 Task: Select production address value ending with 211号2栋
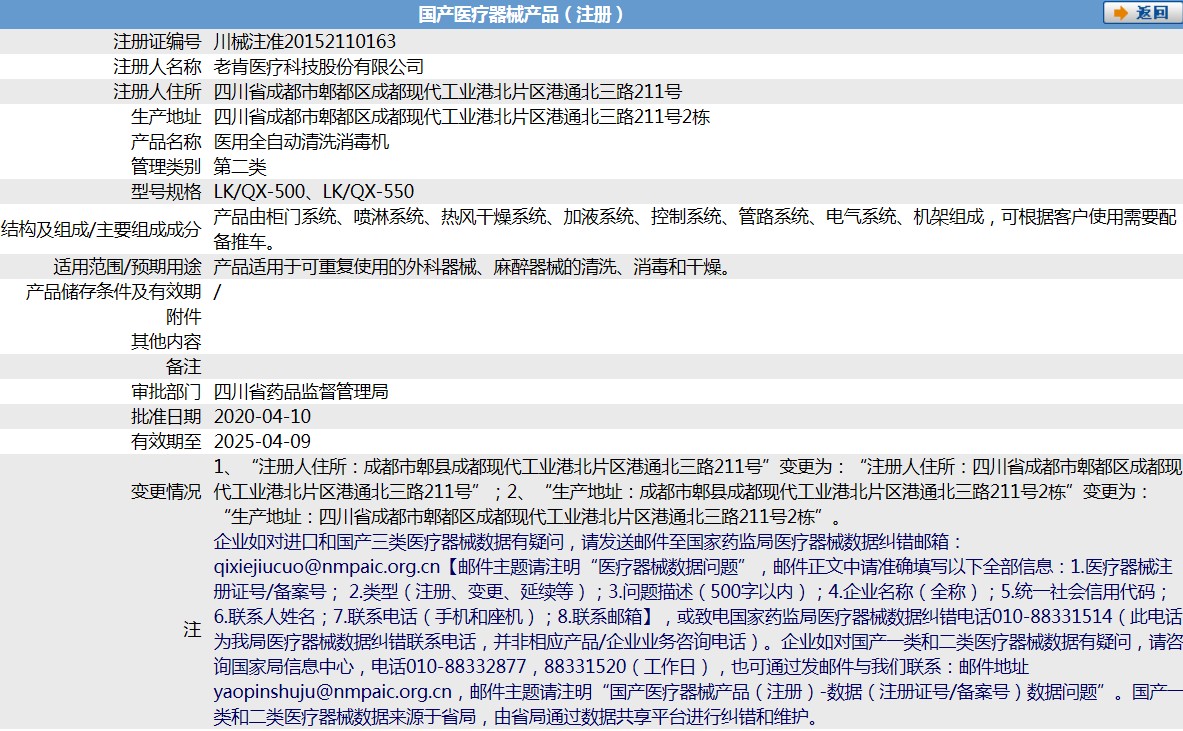pyautogui.click(x=462, y=116)
